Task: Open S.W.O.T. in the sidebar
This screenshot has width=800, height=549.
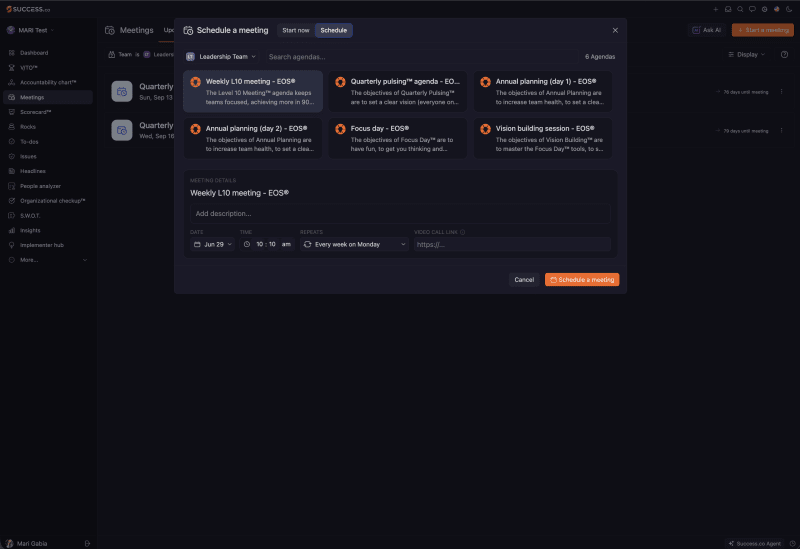Action: coord(47,215)
